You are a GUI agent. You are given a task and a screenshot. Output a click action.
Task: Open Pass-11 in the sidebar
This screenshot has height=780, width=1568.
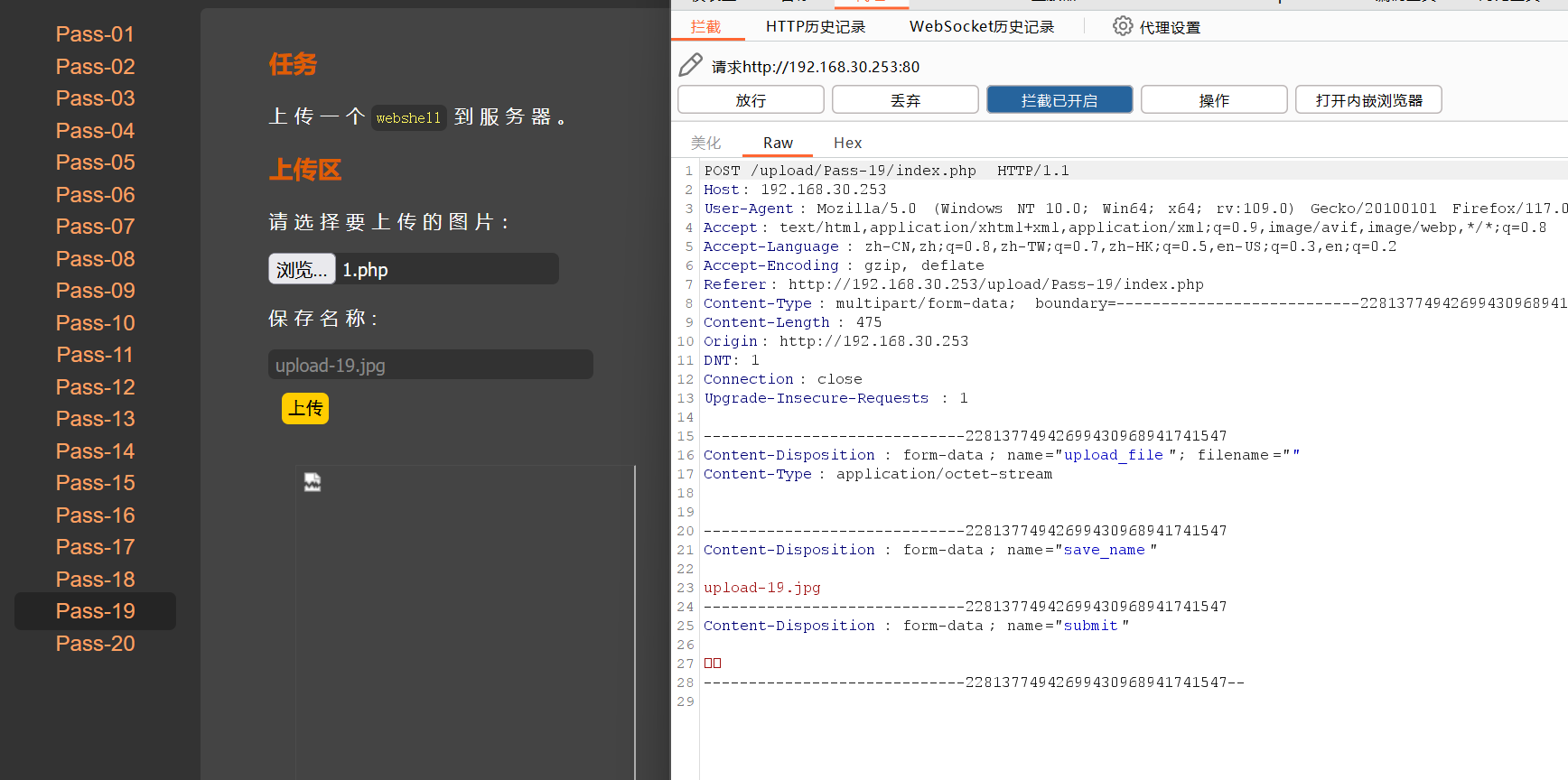coord(95,355)
